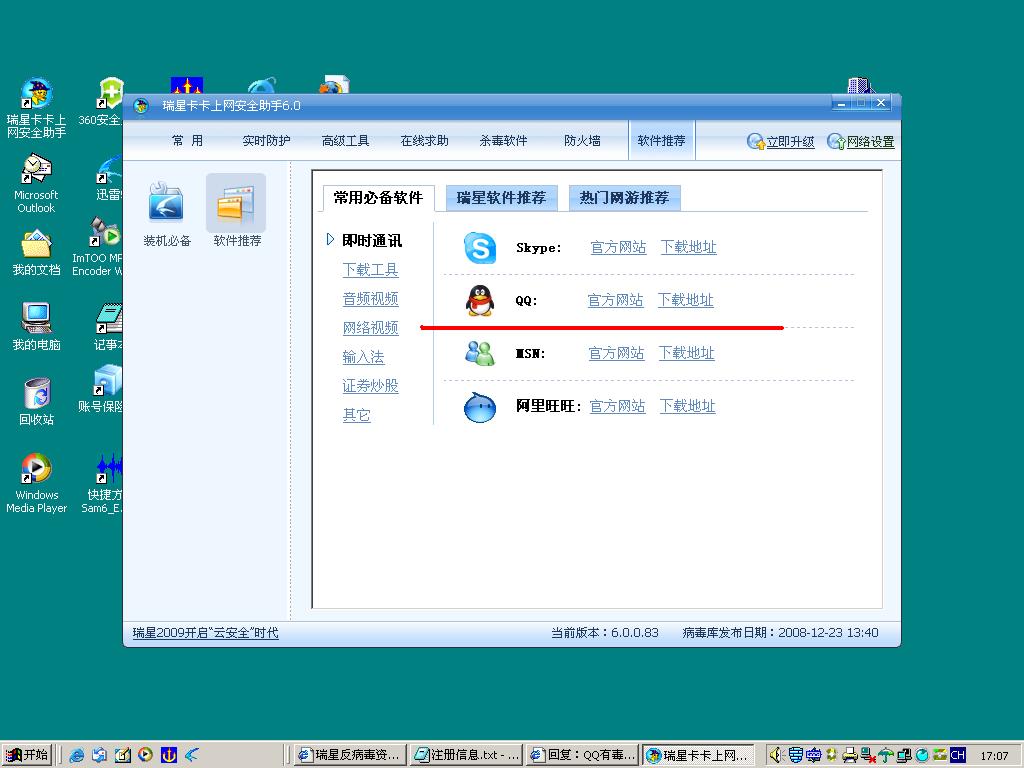The image size is (1024, 768).
Task: Open Windows Media Player desktop icon
Action: (x=37, y=483)
